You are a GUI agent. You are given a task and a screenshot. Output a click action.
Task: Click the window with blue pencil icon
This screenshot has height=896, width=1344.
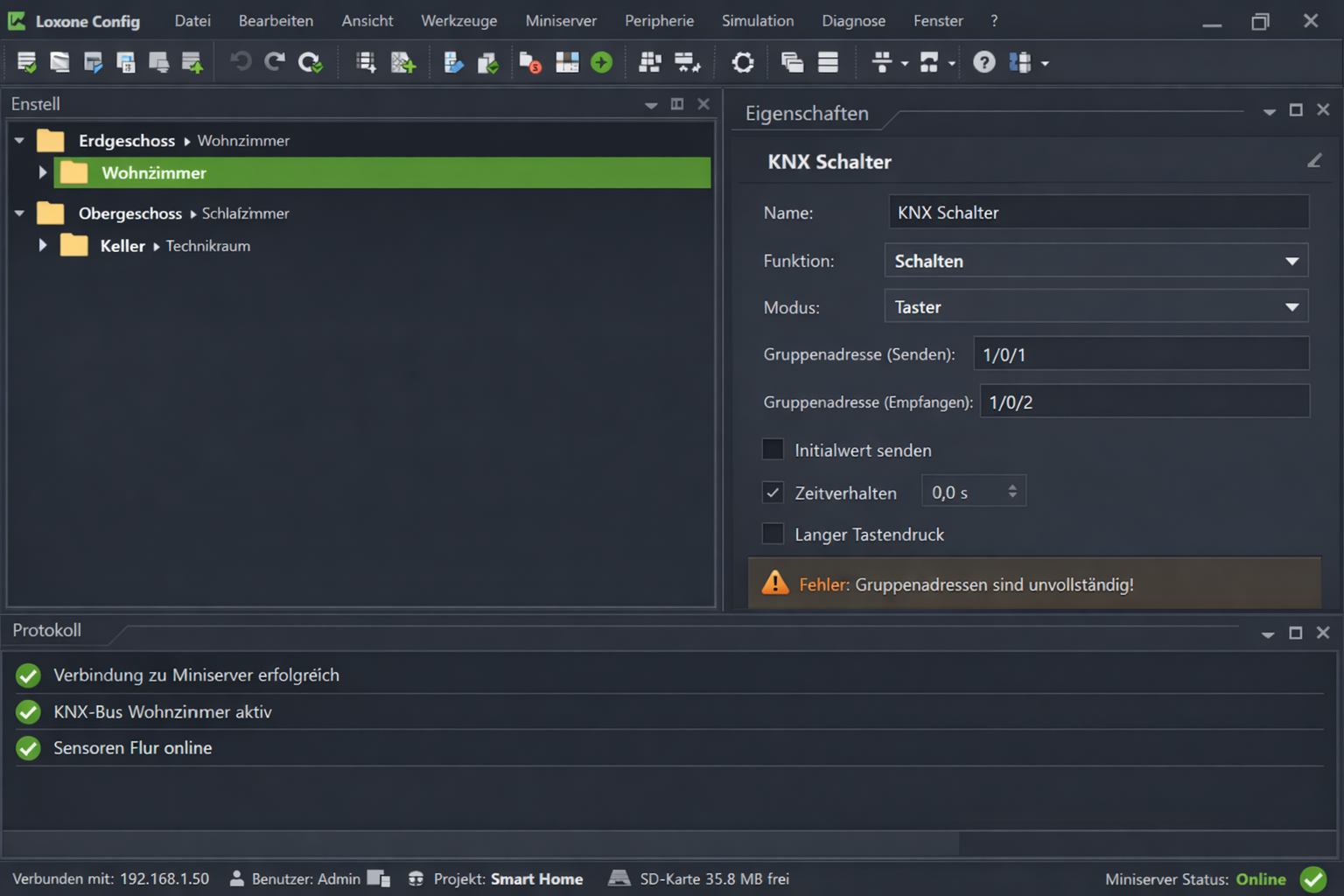pos(93,62)
